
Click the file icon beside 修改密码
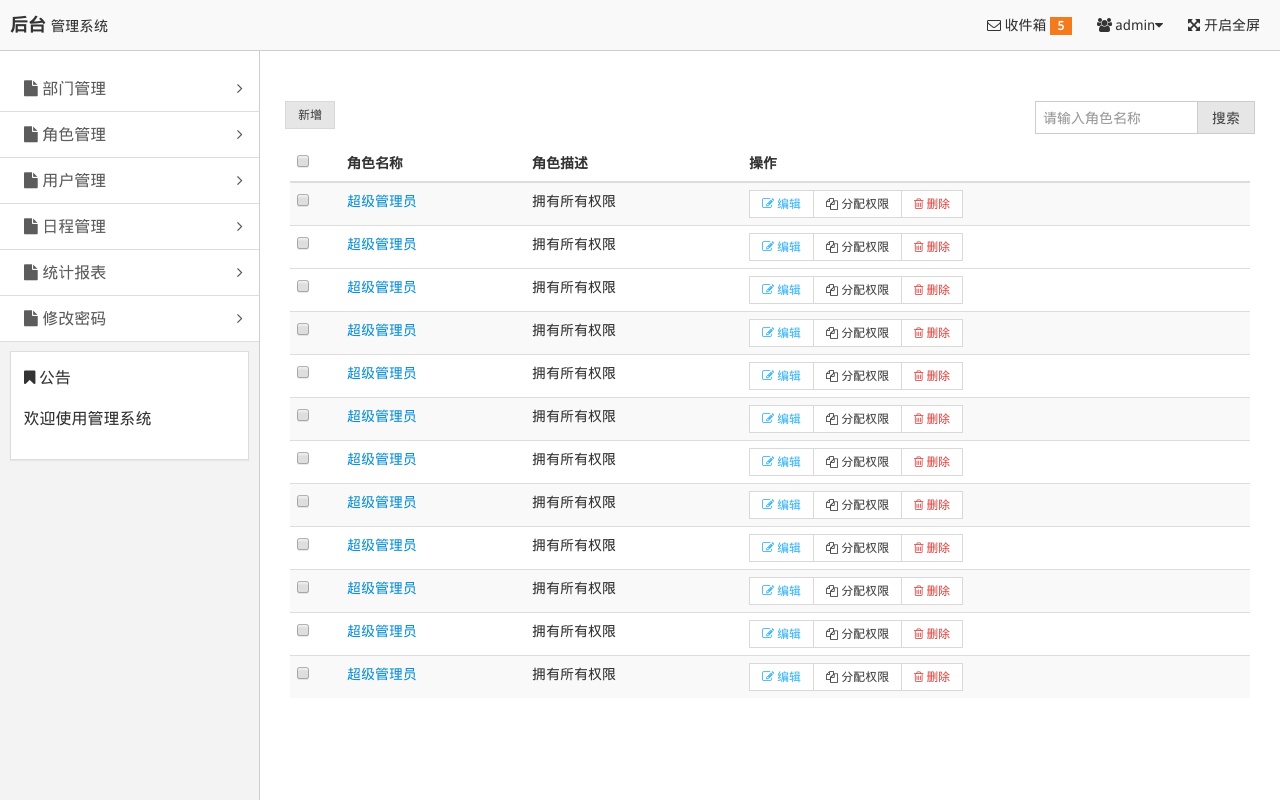(31, 318)
